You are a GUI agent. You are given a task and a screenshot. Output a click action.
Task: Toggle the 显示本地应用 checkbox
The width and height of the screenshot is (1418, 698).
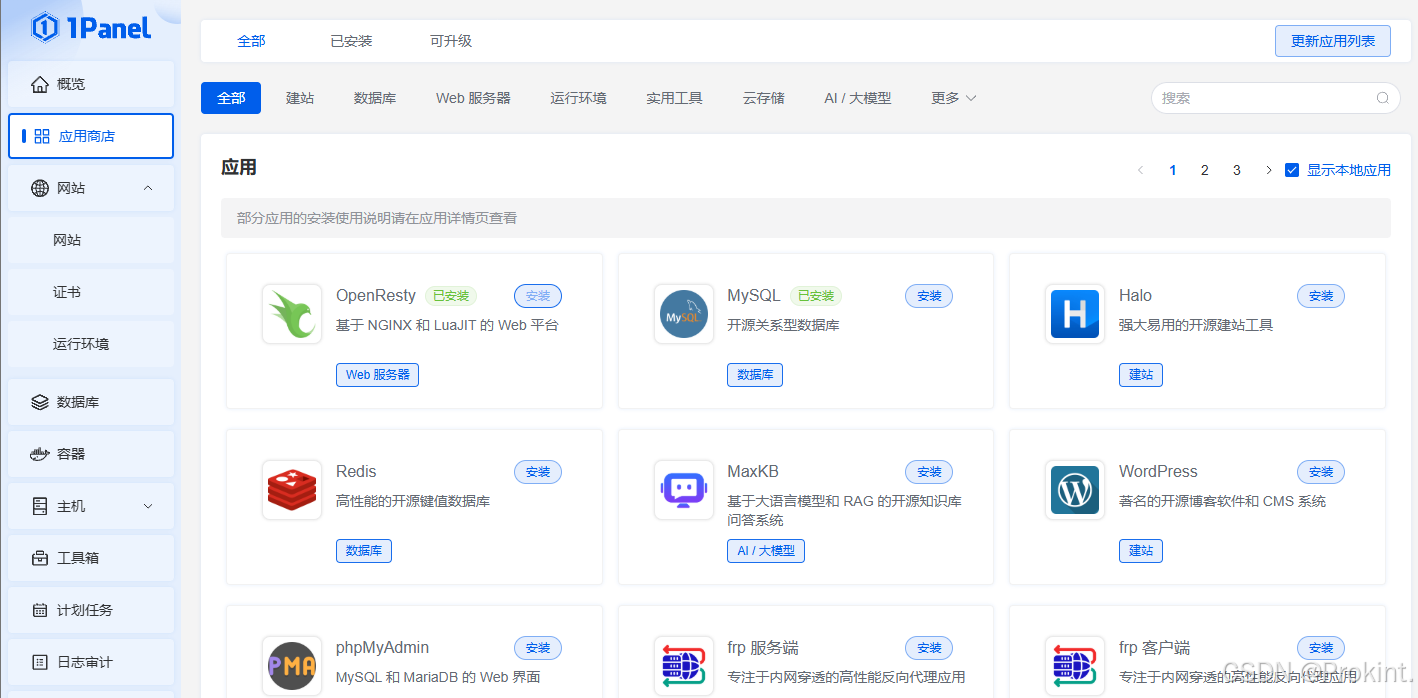[1292, 170]
